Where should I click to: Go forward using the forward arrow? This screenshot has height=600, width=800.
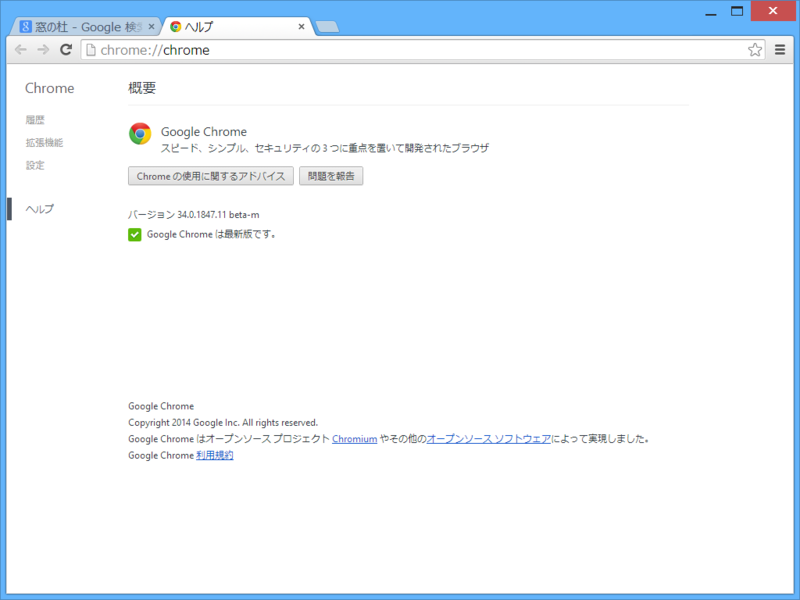tap(43, 49)
